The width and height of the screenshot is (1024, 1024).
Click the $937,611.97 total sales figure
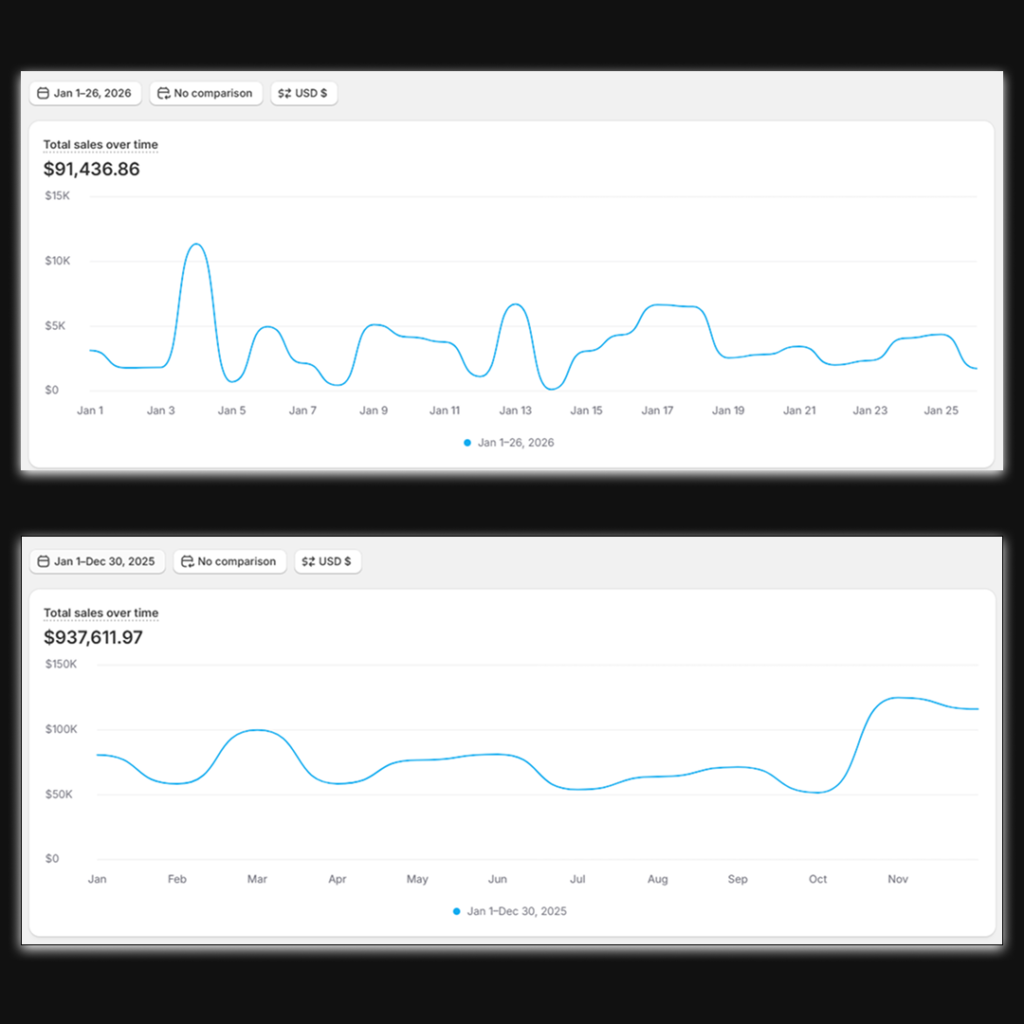tap(93, 637)
